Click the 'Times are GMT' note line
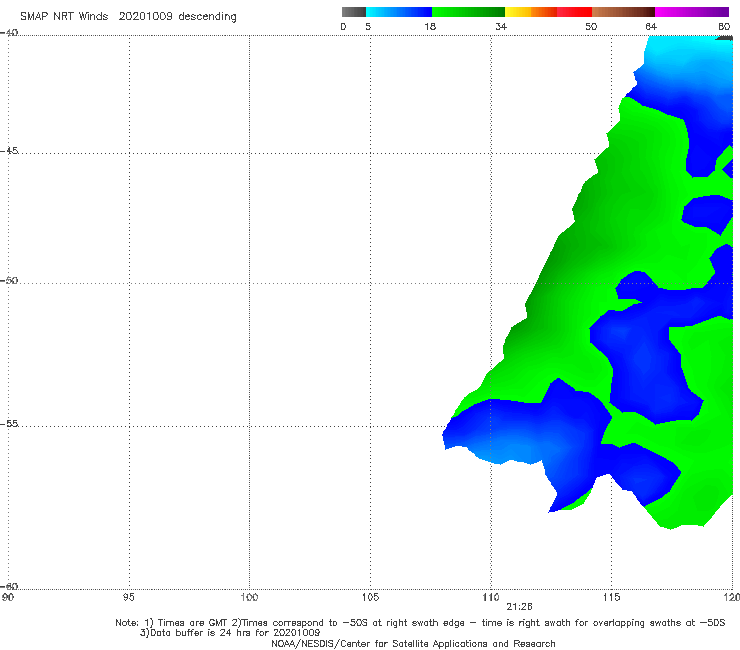The height and width of the screenshot is (650, 740). pos(420,623)
